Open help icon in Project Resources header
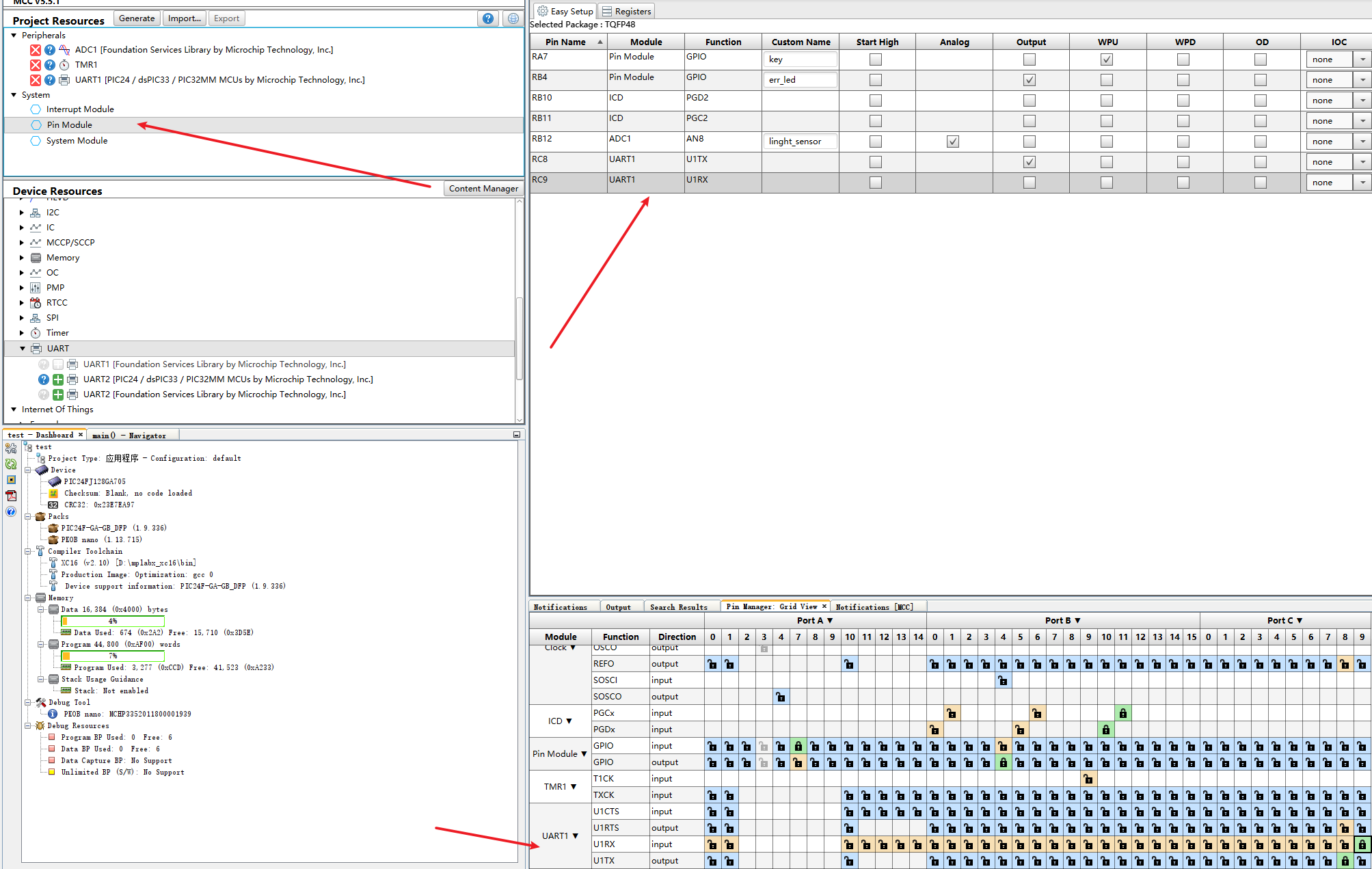The image size is (1372, 869). tap(488, 18)
